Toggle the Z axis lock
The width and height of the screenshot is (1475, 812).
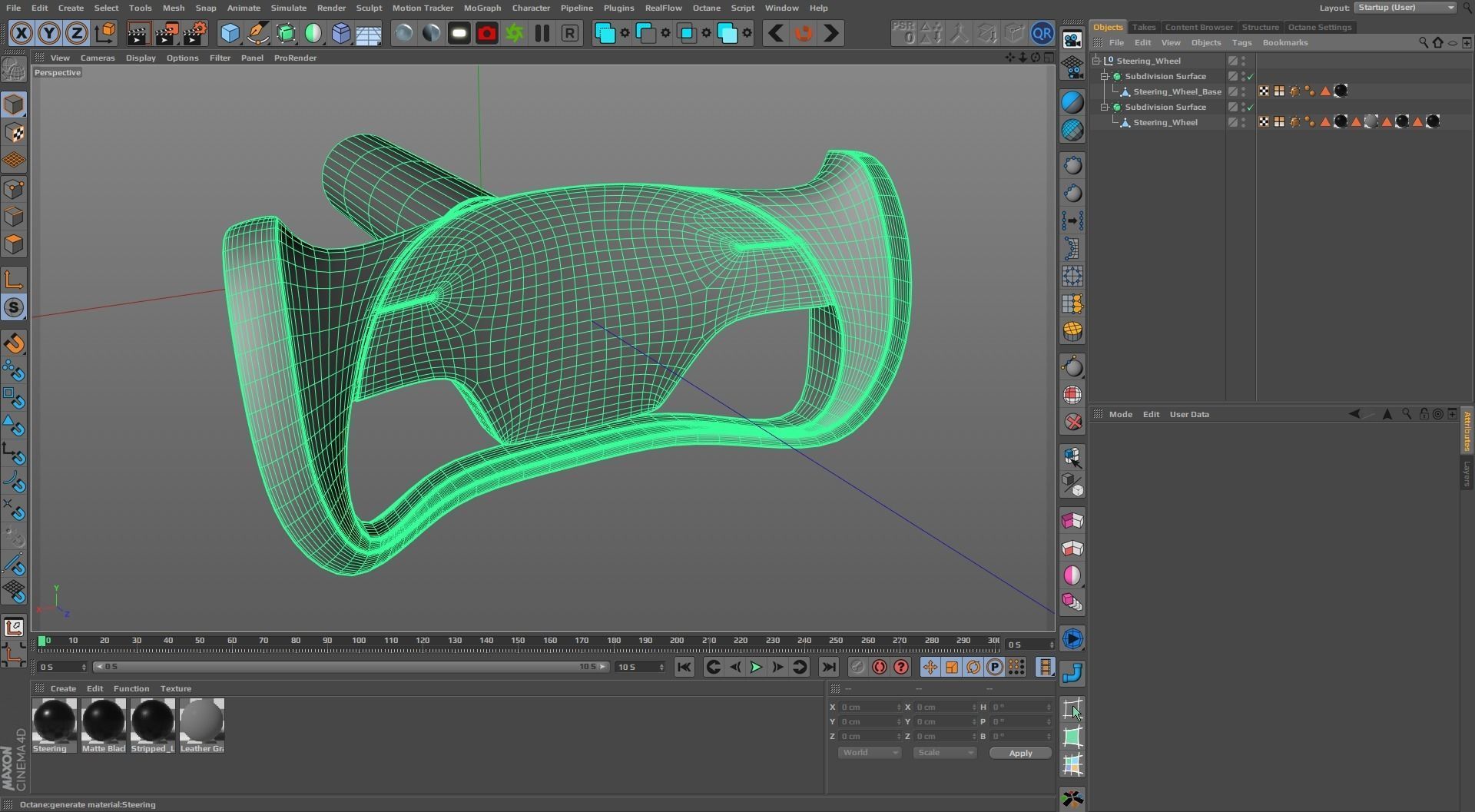77,33
